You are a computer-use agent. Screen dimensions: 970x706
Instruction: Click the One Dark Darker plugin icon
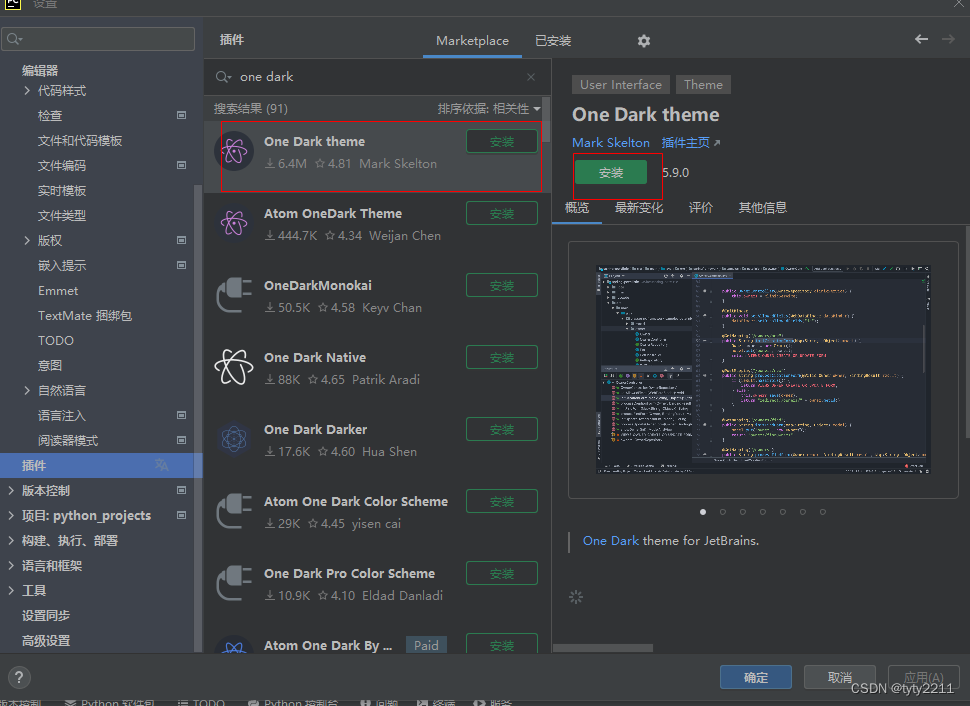tap(234, 439)
